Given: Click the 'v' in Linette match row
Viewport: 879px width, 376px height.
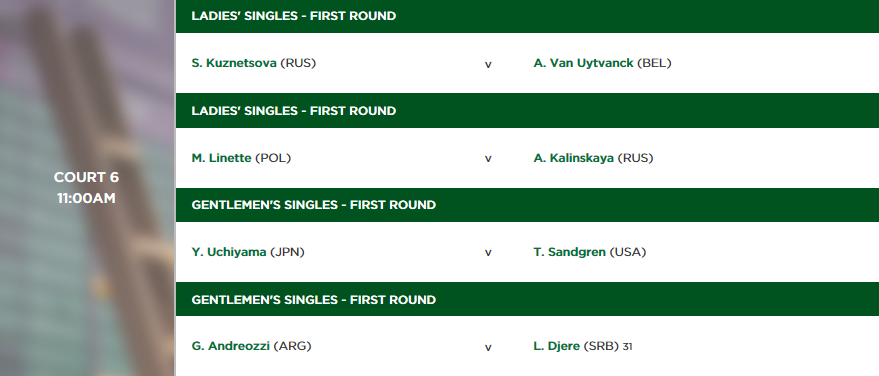Looking at the screenshot, I should pos(488,159).
